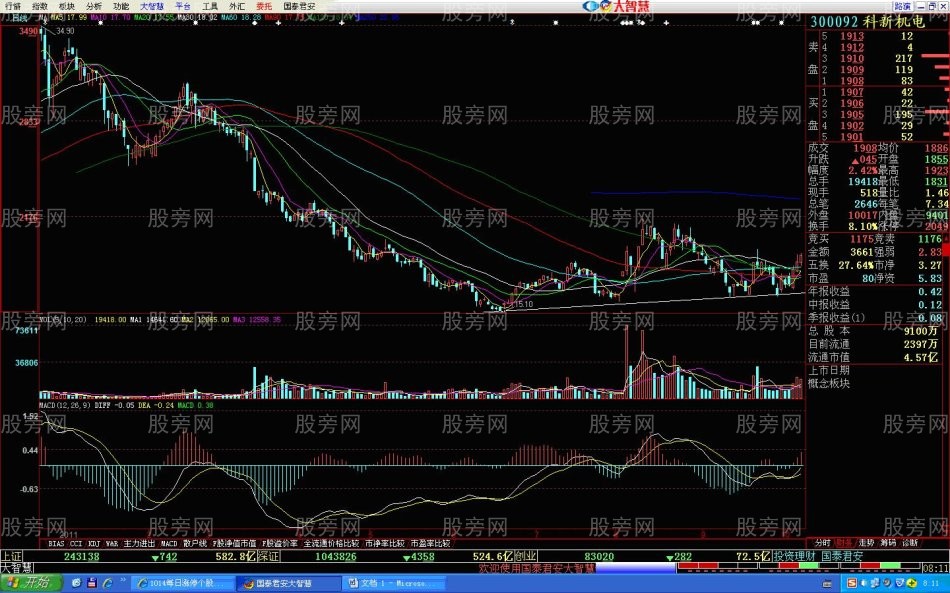Click the VOL volume indicator label
950x593 pixels.
pos(62,319)
